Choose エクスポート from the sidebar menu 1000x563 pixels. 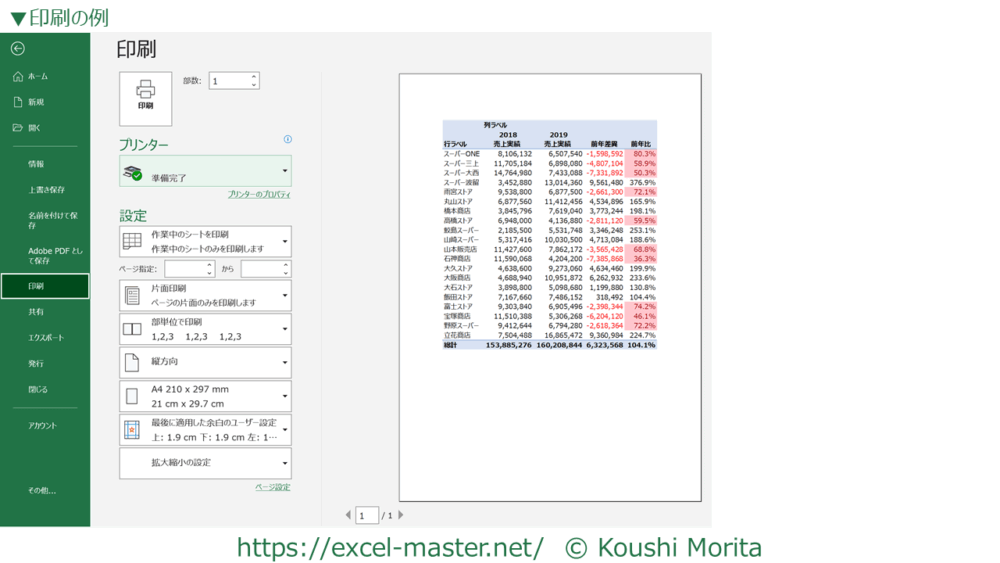coord(46,338)
